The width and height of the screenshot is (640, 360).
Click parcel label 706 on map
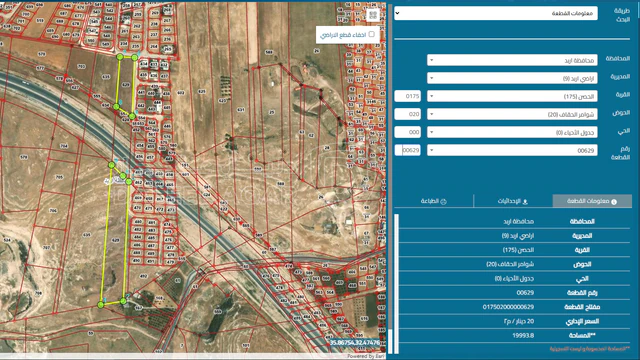point(53,211)
